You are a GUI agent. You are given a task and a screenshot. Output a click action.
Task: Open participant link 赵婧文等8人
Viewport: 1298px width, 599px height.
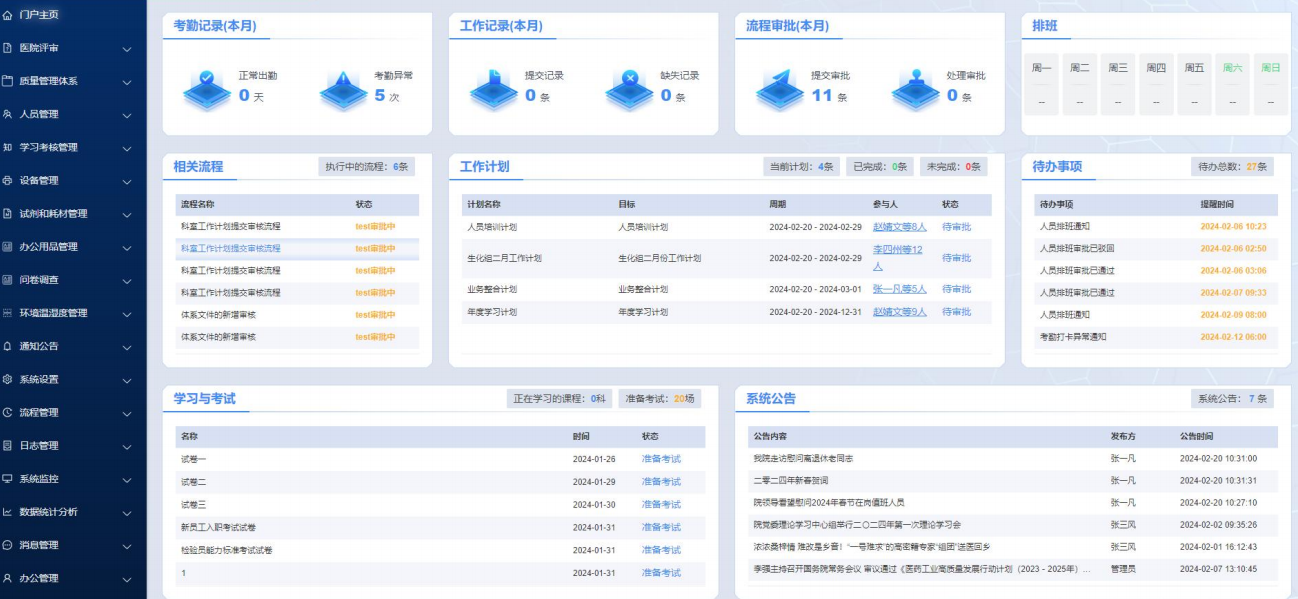900,227
